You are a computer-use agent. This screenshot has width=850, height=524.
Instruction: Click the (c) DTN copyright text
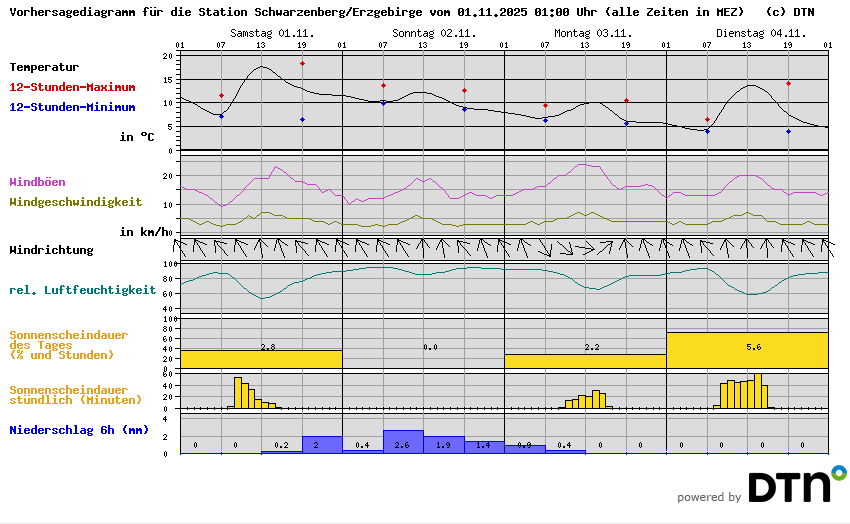click(x=789, y=12)
